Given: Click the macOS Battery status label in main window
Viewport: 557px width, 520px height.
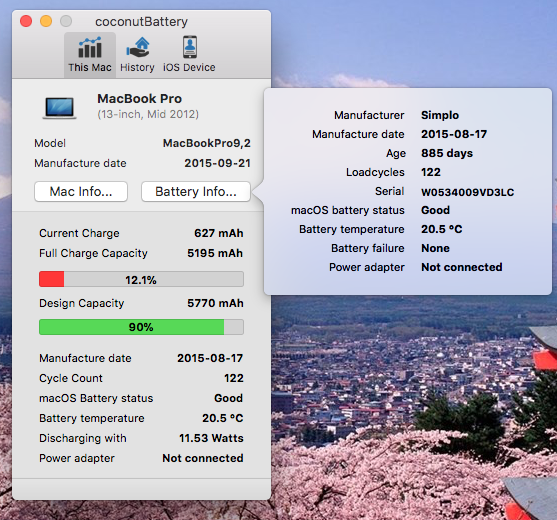Looking at the screenshot, I should [x=96, y=398].
